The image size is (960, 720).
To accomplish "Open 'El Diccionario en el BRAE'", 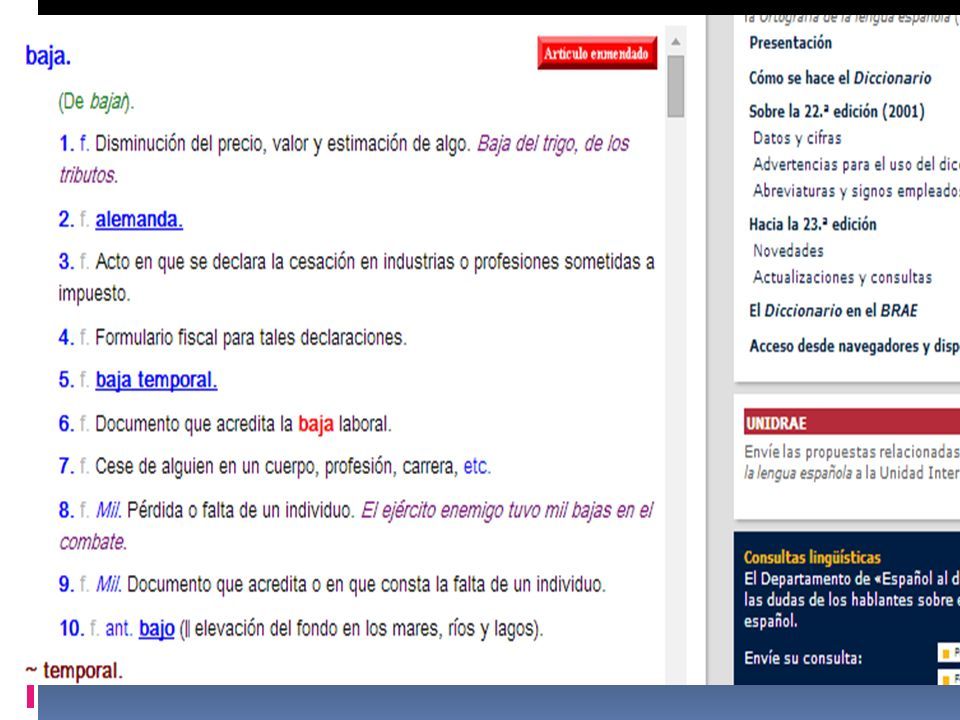I will pos(833,311).
